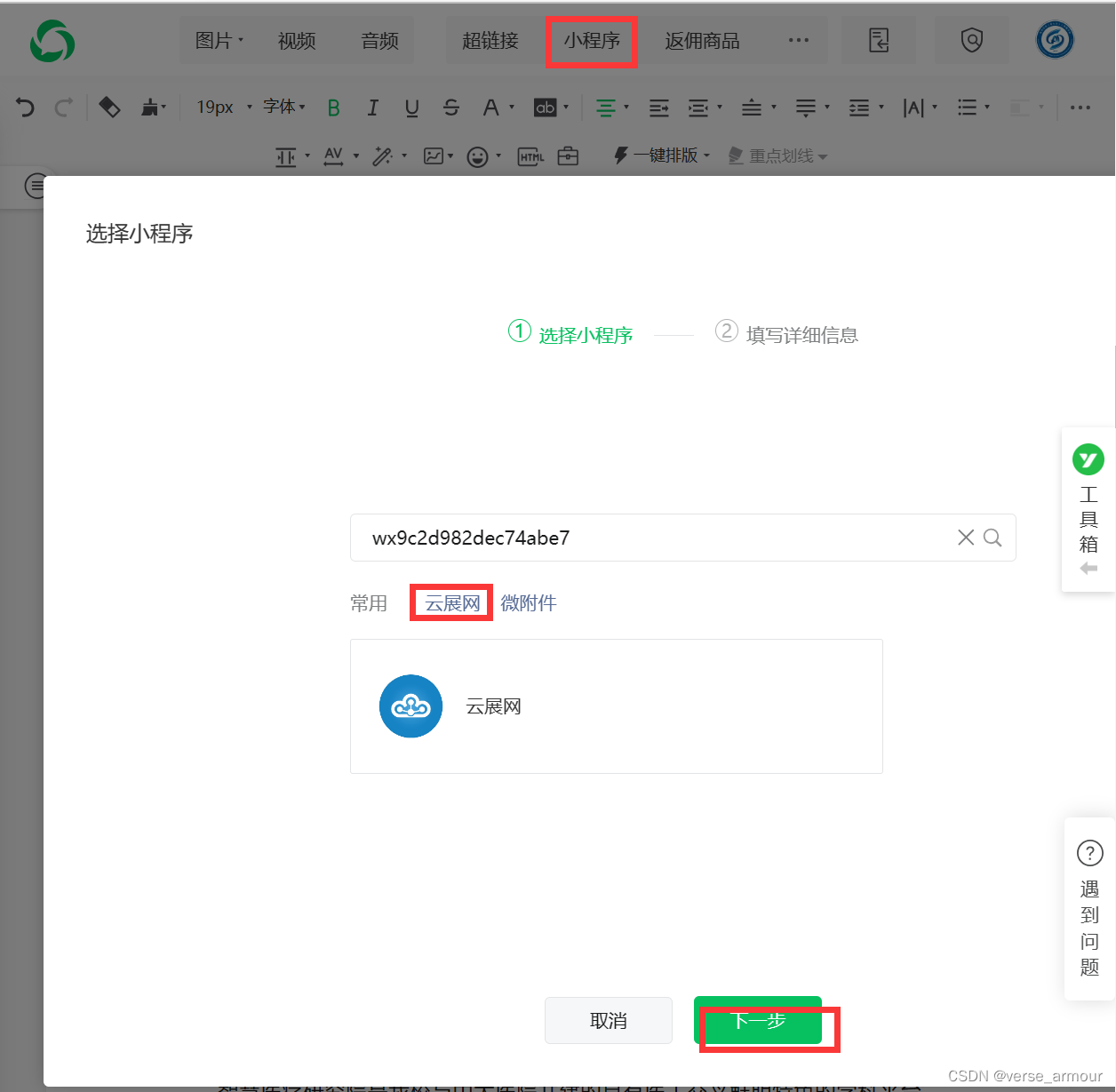Click the green swirl app logo
The height and width of the screenshot is (1092, 1116).
52,41
